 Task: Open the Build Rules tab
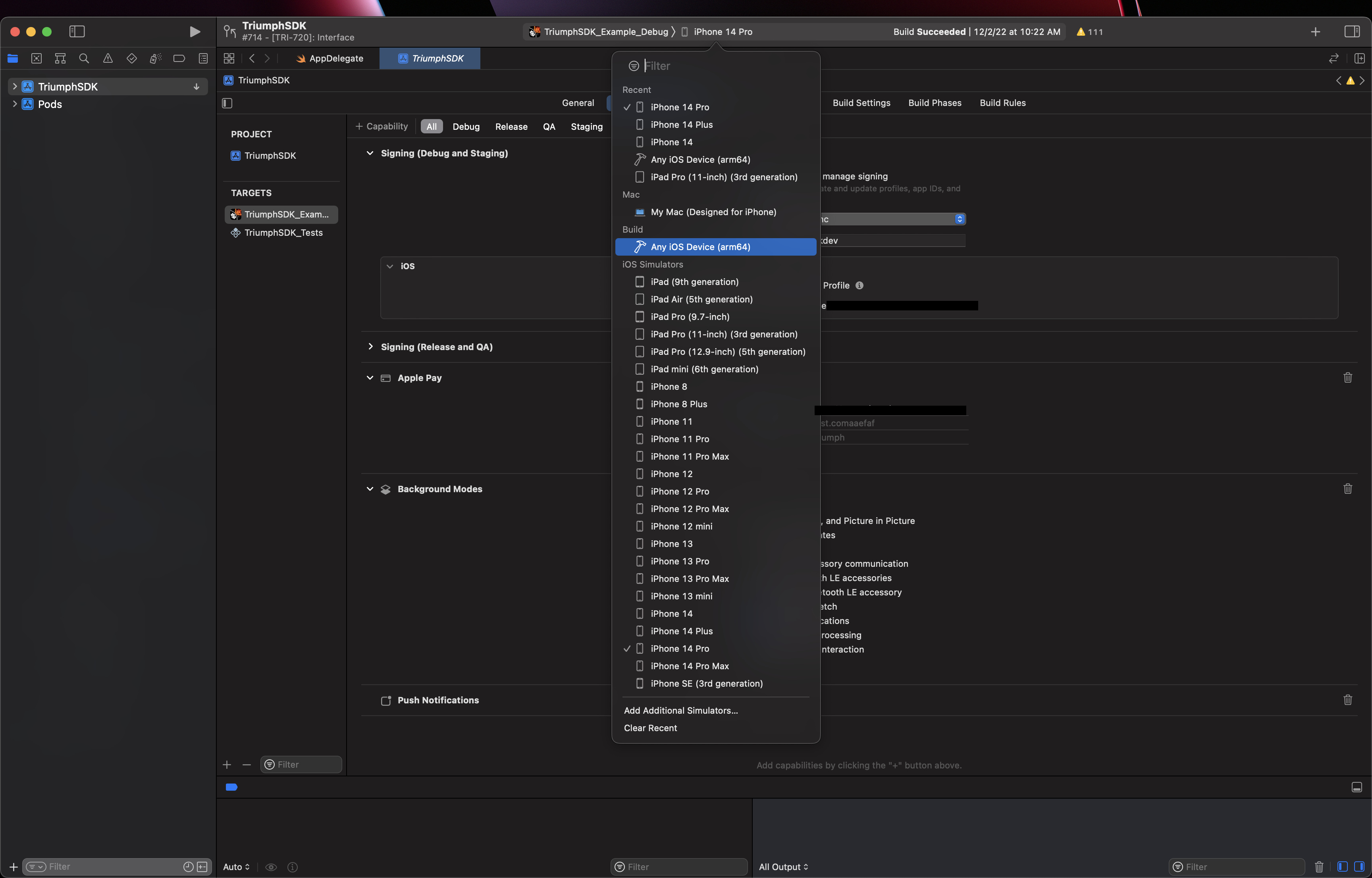[1002, 103]
